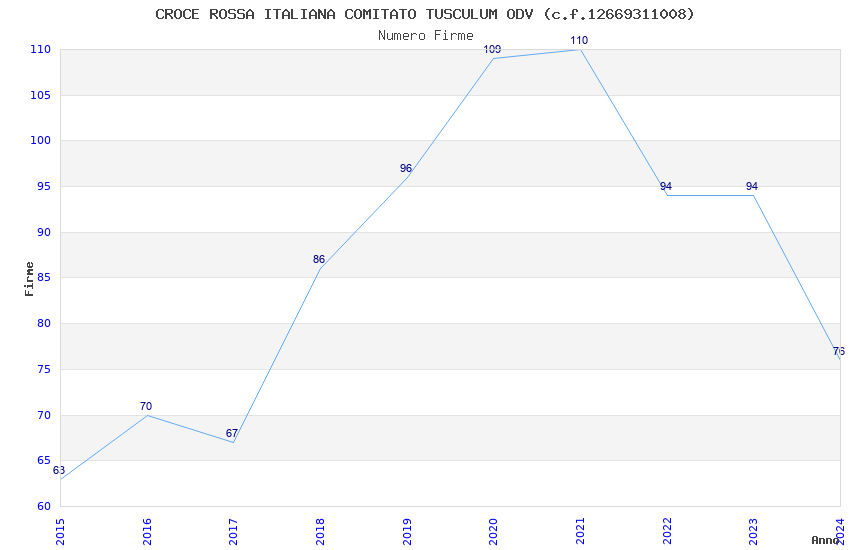
Task: Select the 2020 year label on the x-axis
Action: (493, 532)
